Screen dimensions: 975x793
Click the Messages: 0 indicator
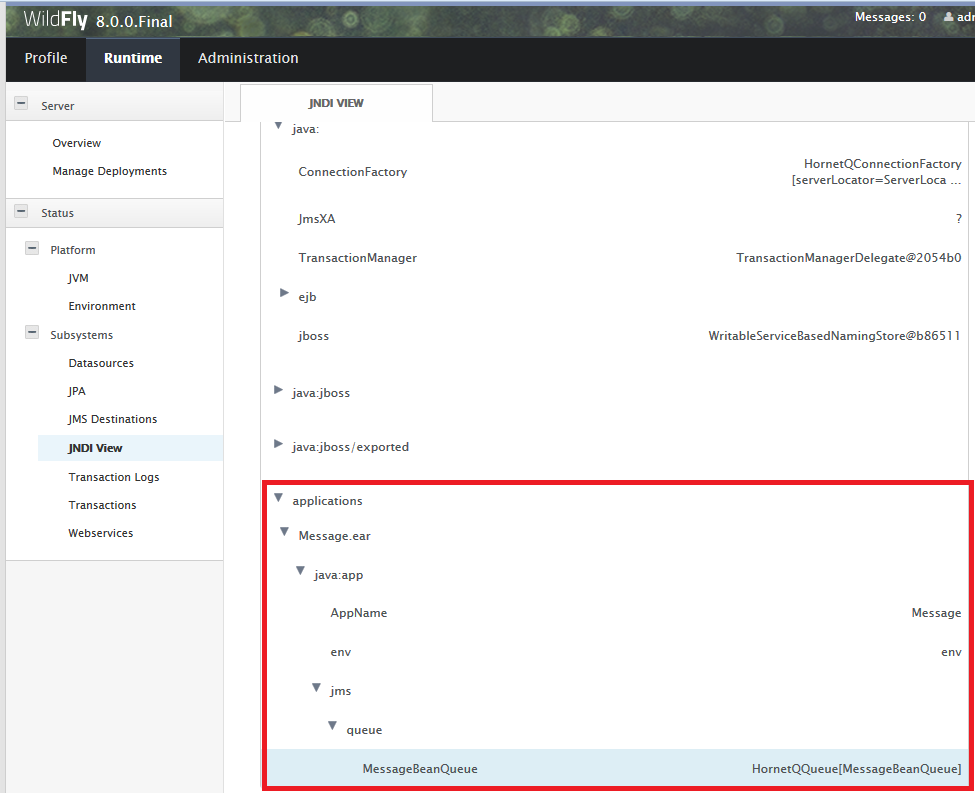coord(890,17)
